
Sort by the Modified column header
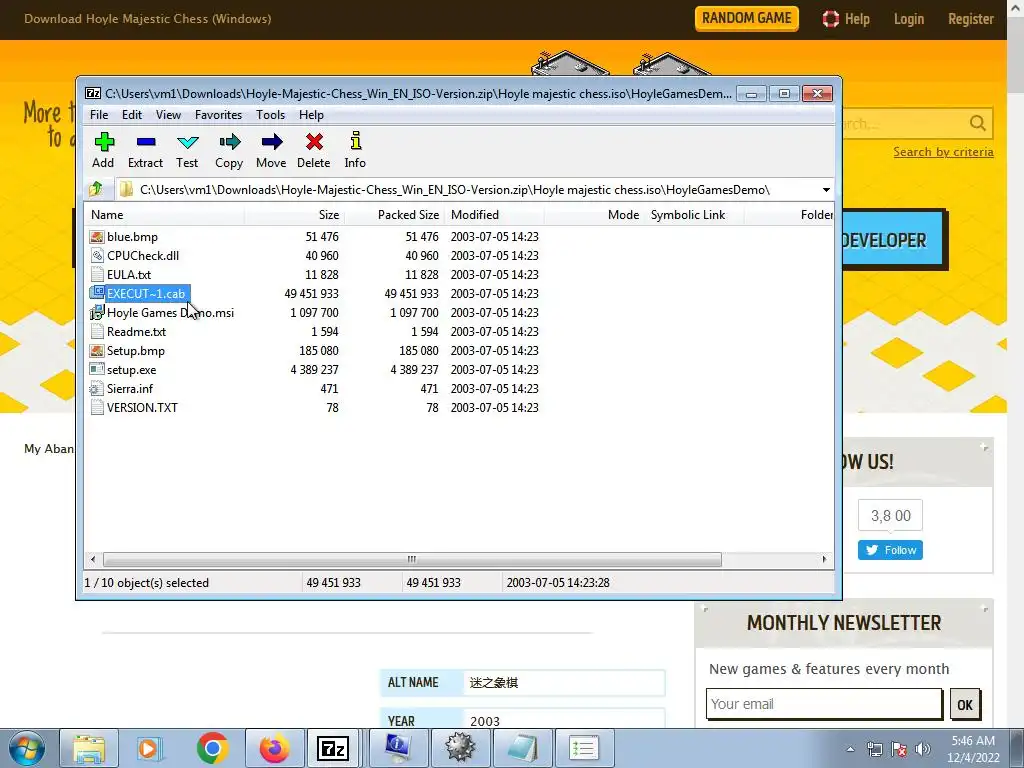tap(494, 215)
